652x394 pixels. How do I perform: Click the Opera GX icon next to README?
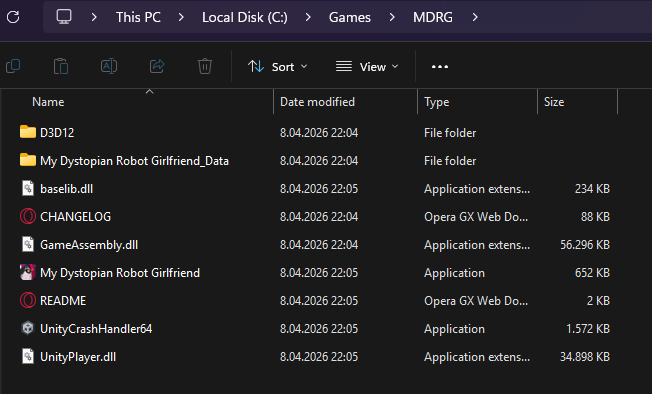tap(28, 300)
